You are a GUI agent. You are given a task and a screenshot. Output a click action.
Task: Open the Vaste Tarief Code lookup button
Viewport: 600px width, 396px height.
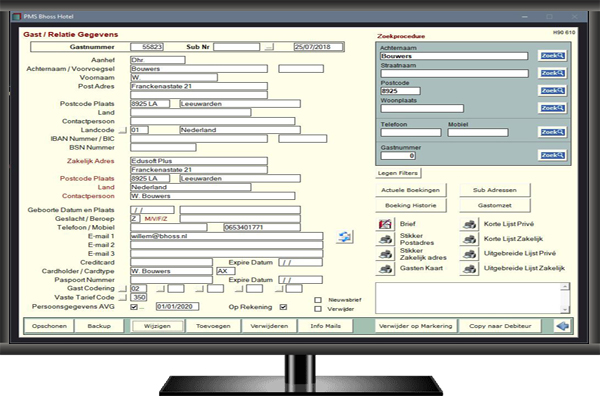click(x=122, y=297)
